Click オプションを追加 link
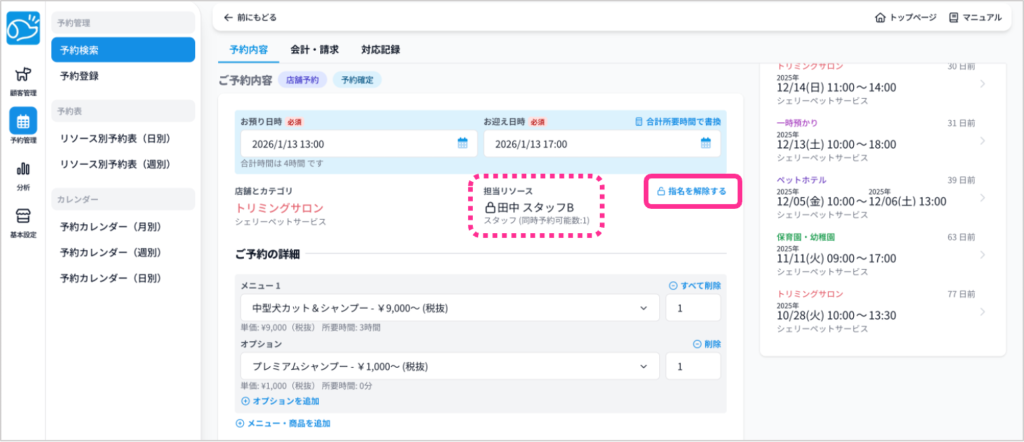1024x442 pixels. [282, 401]
